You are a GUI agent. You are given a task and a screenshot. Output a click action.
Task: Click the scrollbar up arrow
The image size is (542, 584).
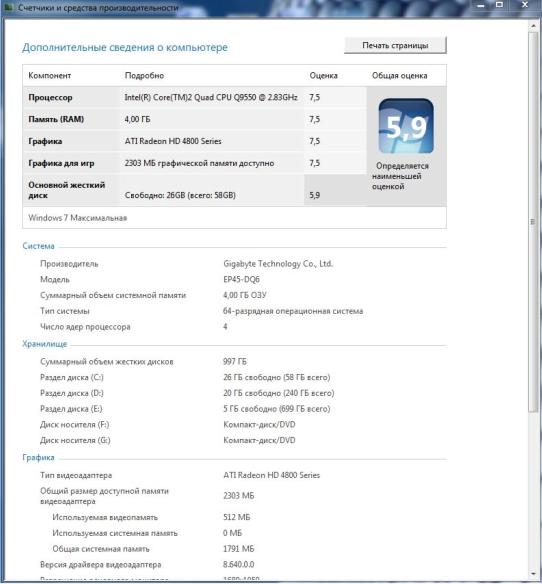tap(532, 26)
